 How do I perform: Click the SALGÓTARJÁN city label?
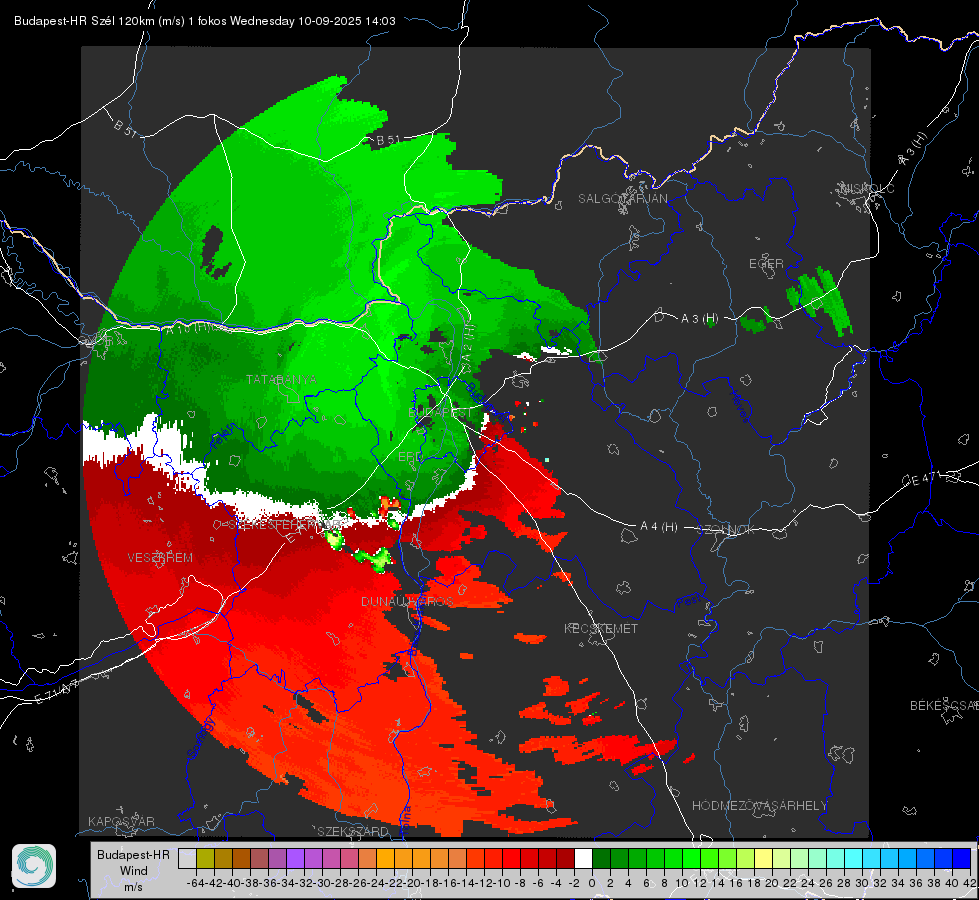[x=622, y=199]
